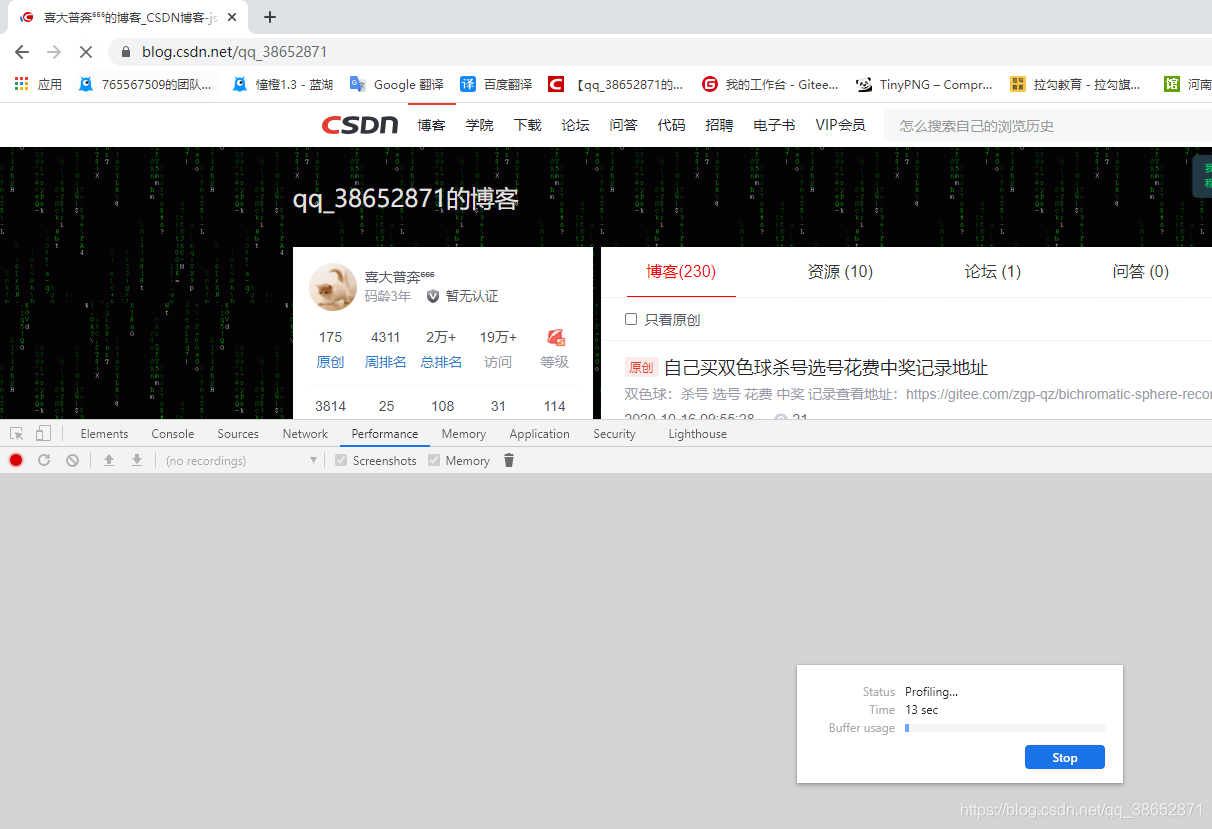Toggle DevTools device toolbar icon

[43, 434]
